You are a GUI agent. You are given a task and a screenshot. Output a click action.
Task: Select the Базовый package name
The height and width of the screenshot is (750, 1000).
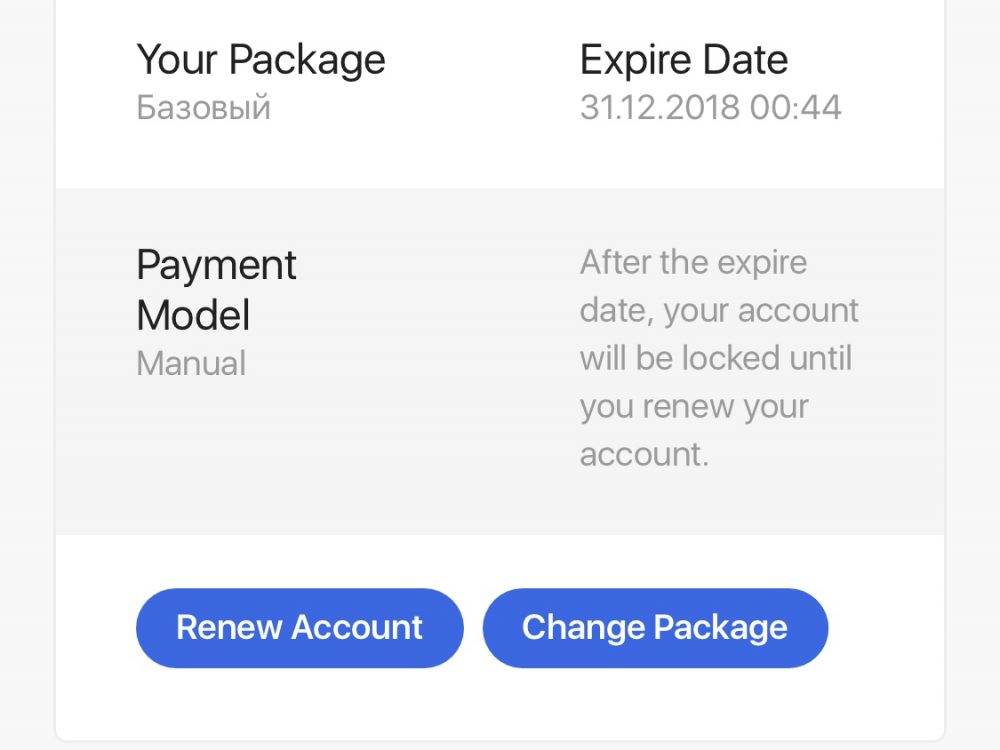point(203,107)
